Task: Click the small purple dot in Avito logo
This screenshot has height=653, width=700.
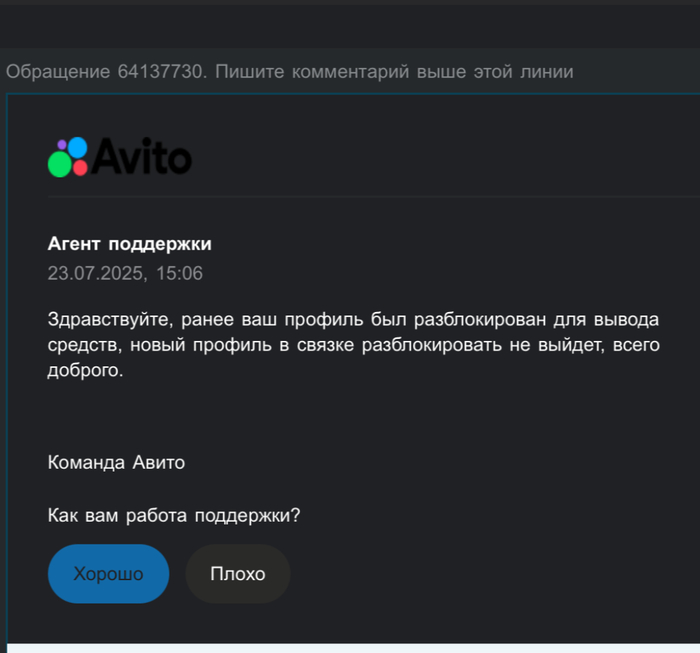Action: 61,146
